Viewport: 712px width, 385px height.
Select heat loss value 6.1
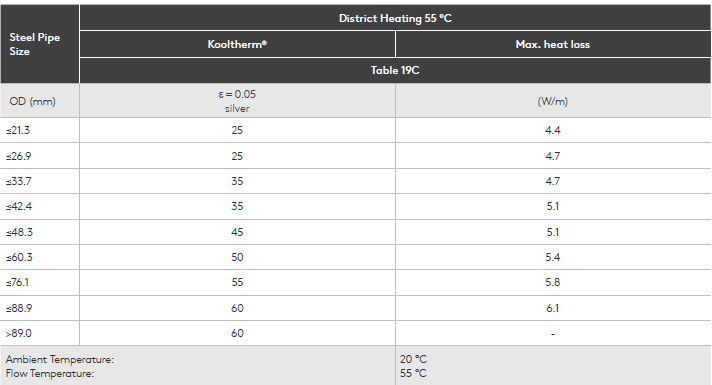click(x=553, y=308)
